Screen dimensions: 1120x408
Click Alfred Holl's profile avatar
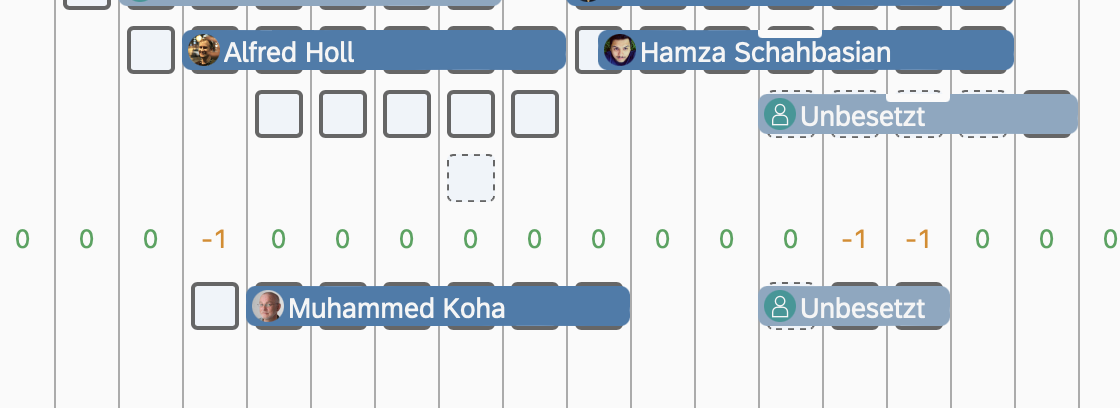(x=204, y=51)
